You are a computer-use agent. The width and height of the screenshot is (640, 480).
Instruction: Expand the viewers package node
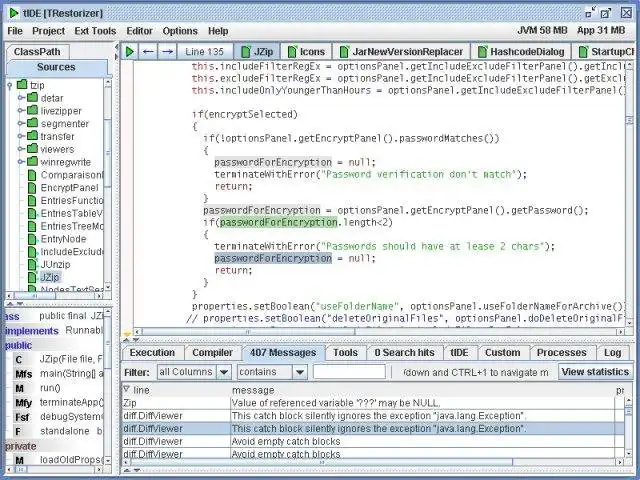[x=20, y=149]
